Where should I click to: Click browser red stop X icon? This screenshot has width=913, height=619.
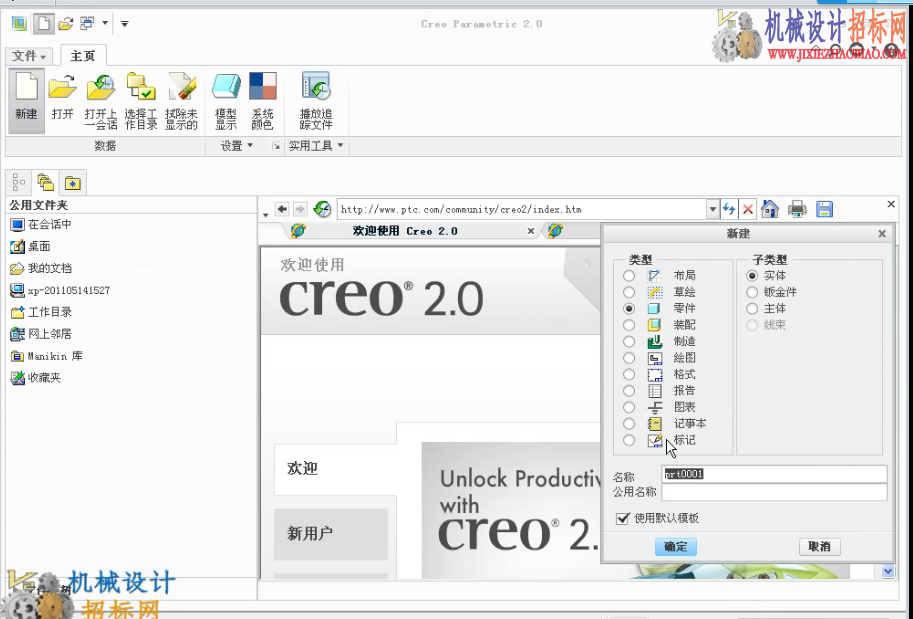point(748,209)
